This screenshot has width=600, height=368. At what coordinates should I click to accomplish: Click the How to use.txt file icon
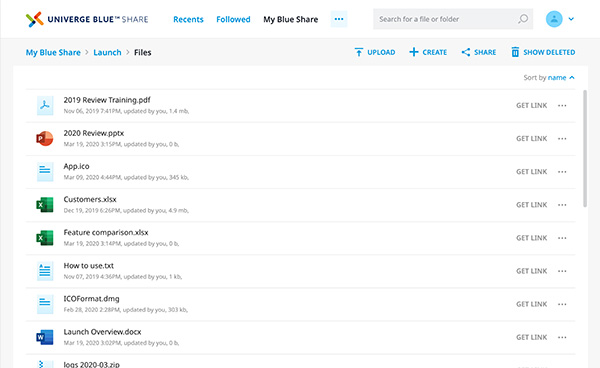click(x=45, y=271)
